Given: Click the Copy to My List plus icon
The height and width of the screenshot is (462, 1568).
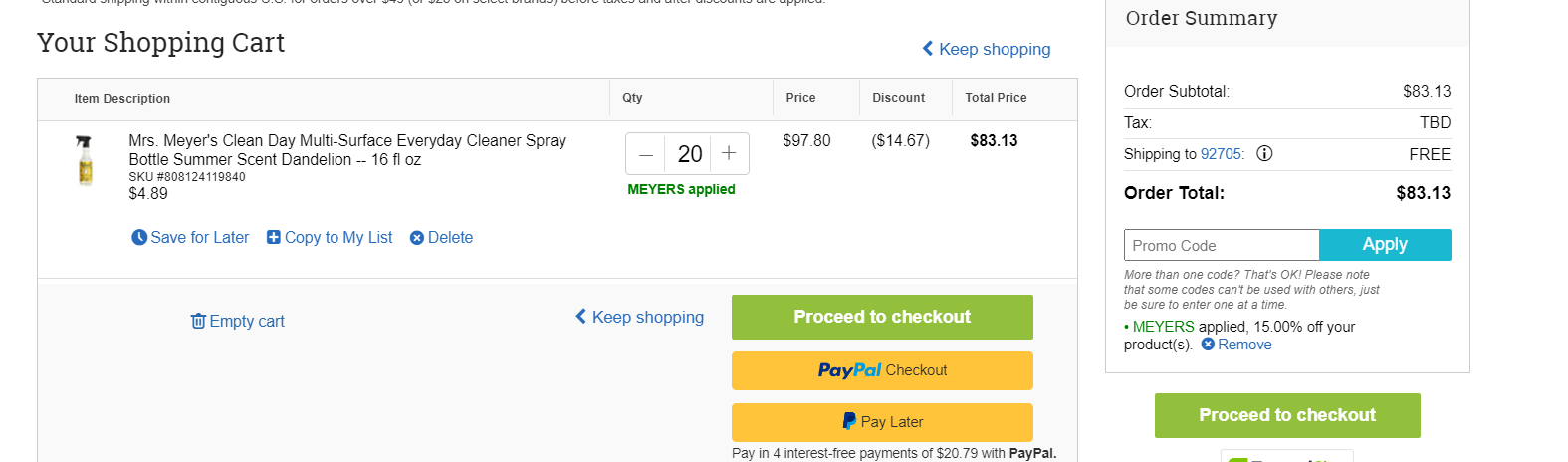Looking at the screenshot, I should click(x=274, y=237).
